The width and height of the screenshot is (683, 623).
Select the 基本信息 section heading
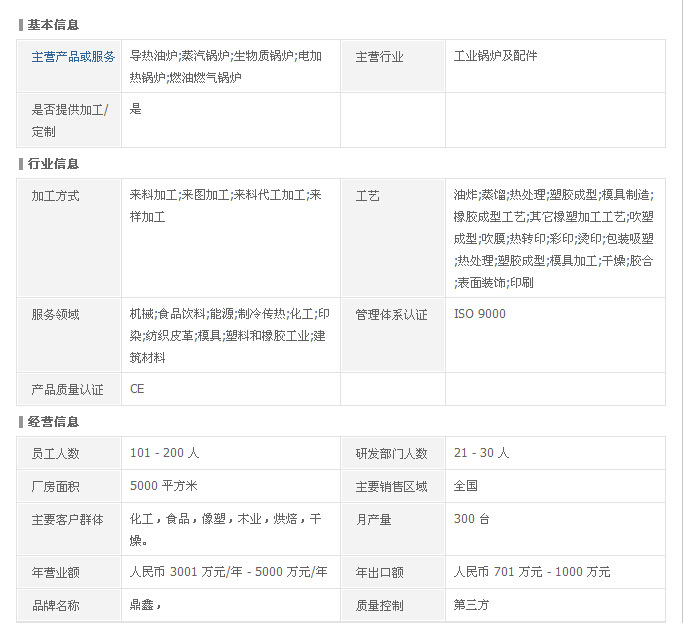[53, 24]
